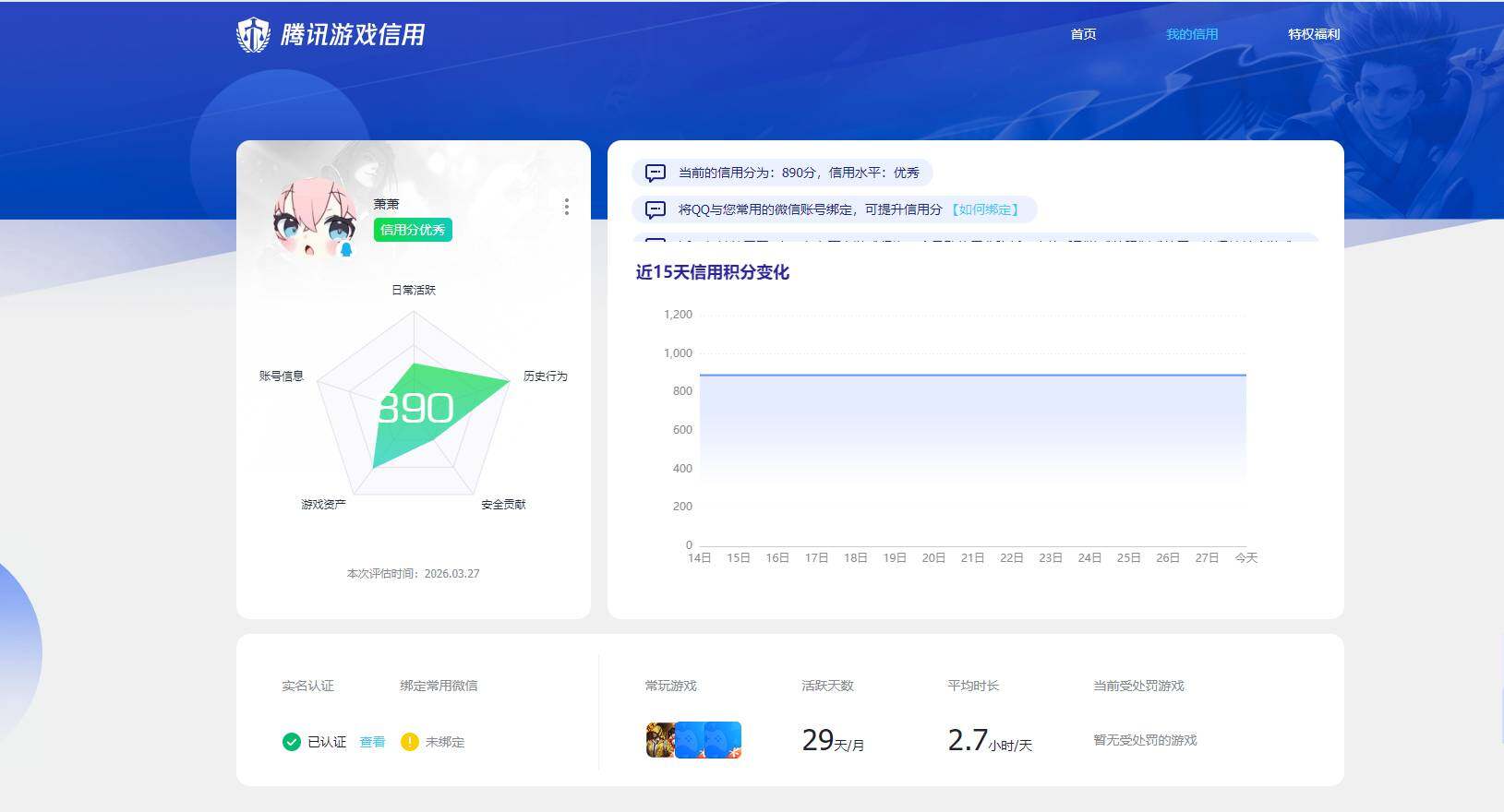The image size is (1504, 812).
Task: Click the chat icon beside the 890分 credit message
Action: (x=655, y=173)
